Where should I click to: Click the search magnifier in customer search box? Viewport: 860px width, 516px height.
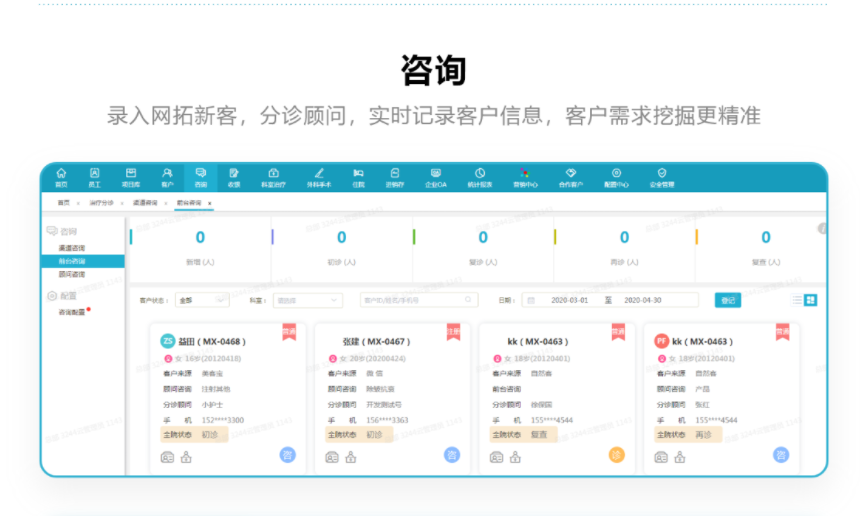(x=468, y=300)
